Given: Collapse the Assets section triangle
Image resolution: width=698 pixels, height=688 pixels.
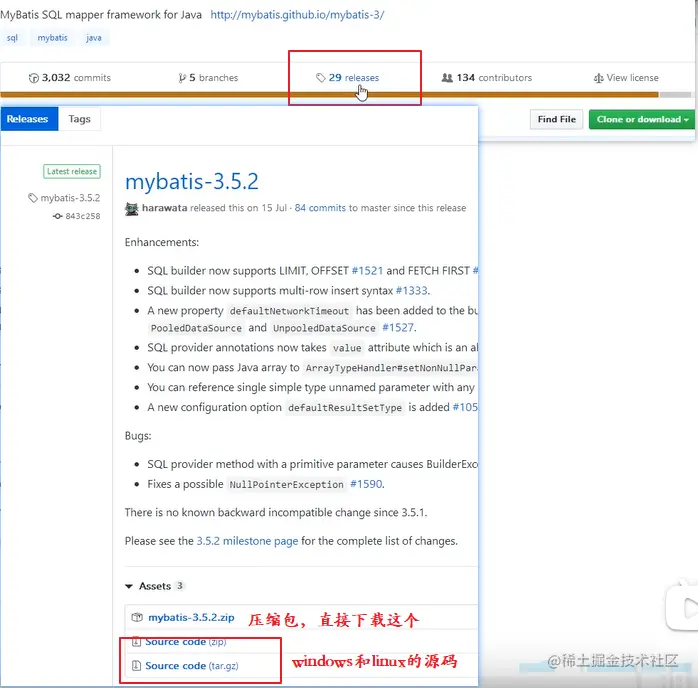Looking at the screenshot, I should (x=129, y=587).
